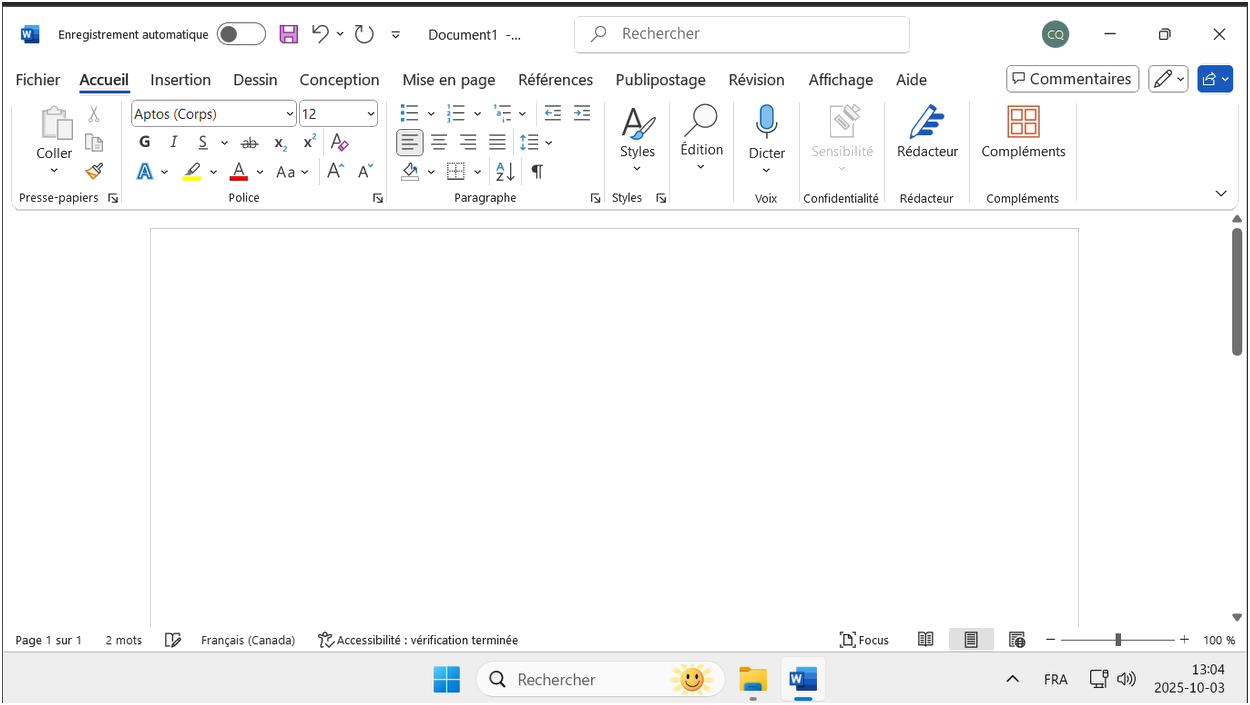Click the Dicter microphone icon
This screenshot has width=1250, height=705.
[766, 123]
